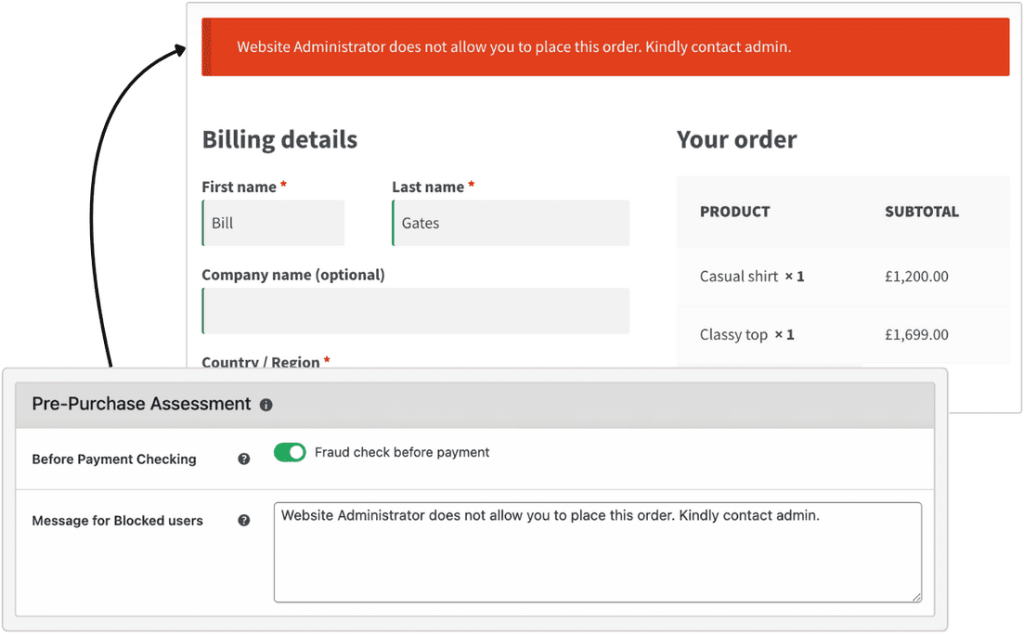Click the Company name optional field
The height and width of the screenshot is (634, 1024).
(x=415, y=311)
